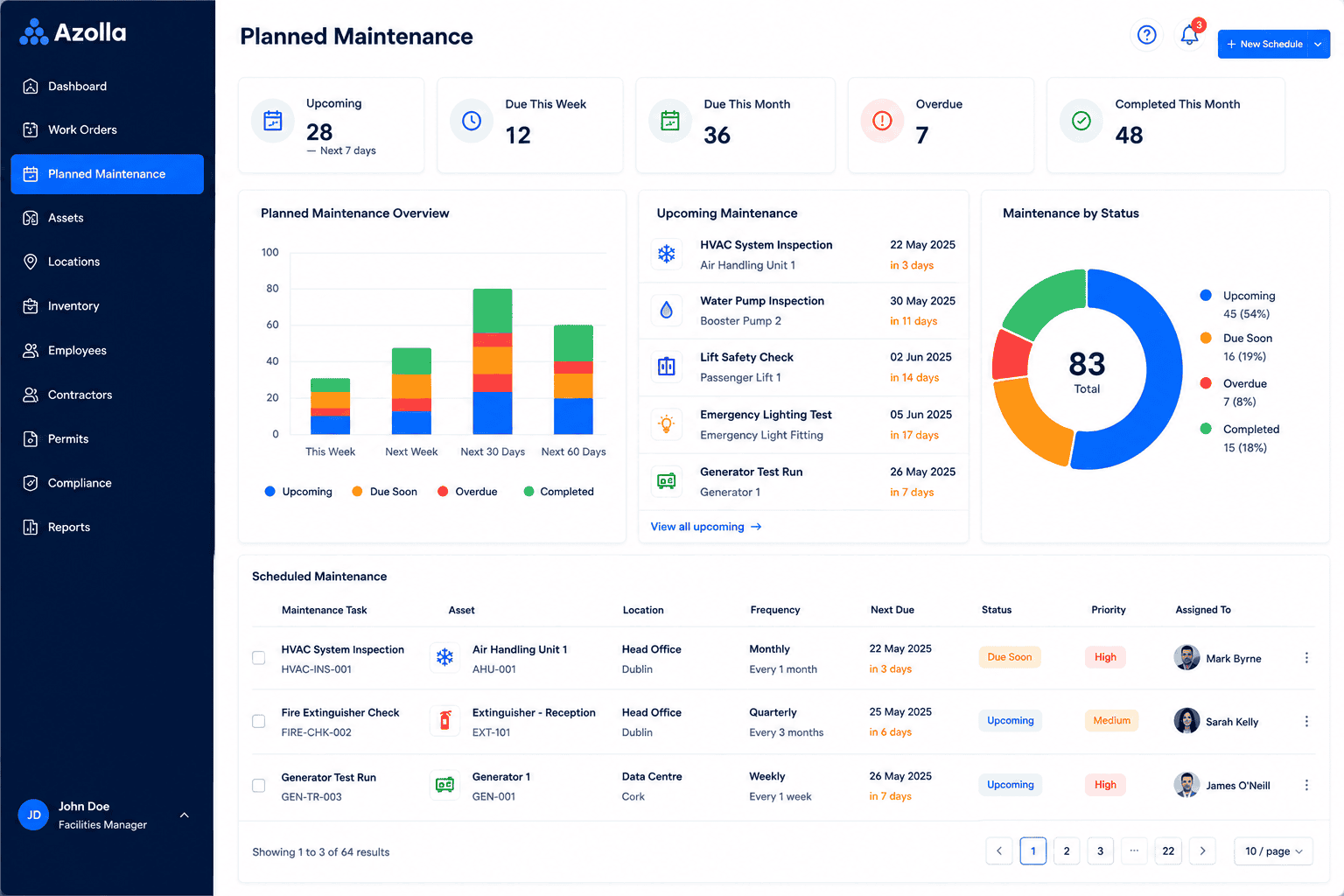Click the Reports sidebar icon
1344x896 pixels.
(31, 527)
